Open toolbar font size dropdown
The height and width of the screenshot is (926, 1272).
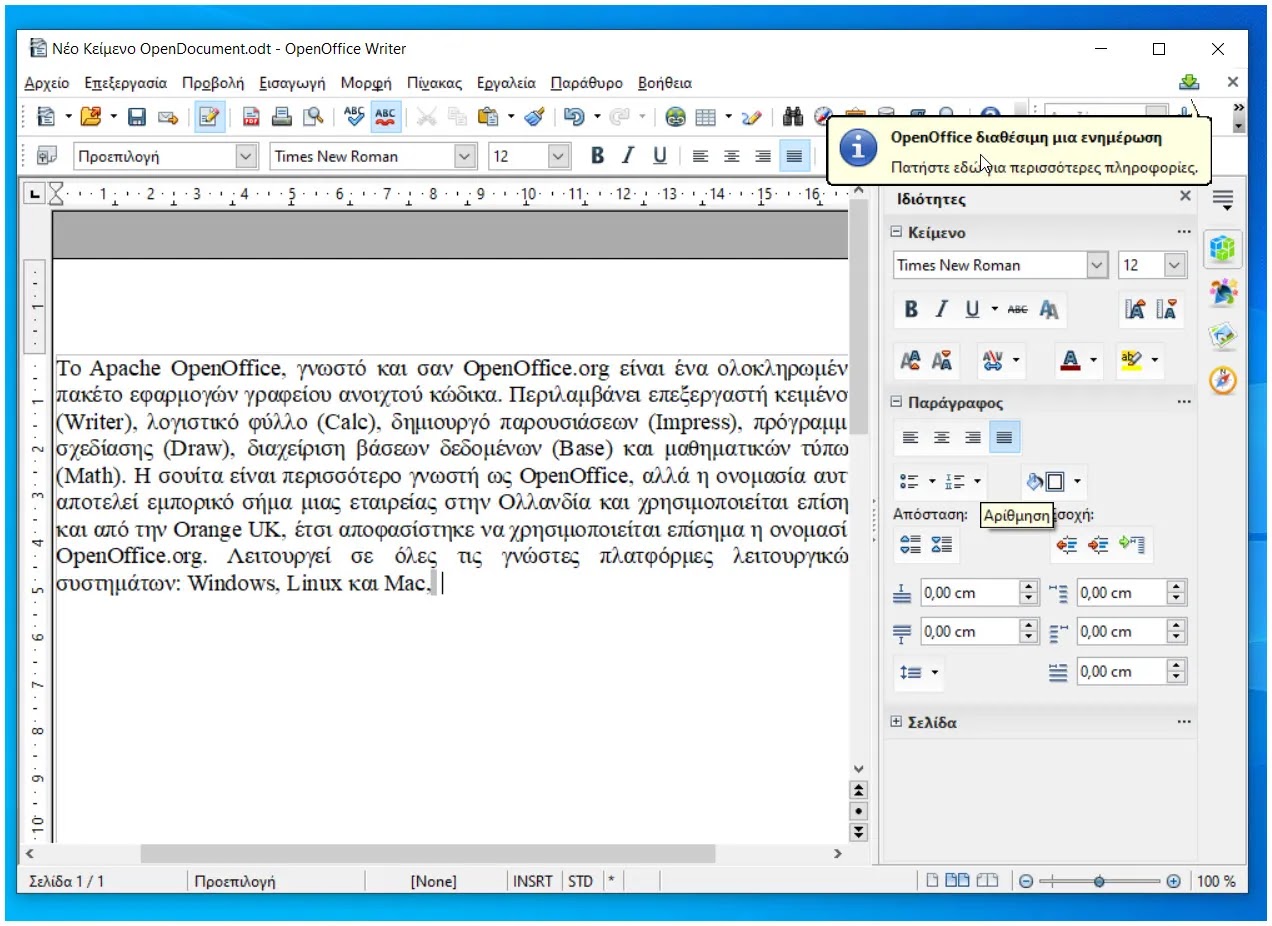pos(559,156)
